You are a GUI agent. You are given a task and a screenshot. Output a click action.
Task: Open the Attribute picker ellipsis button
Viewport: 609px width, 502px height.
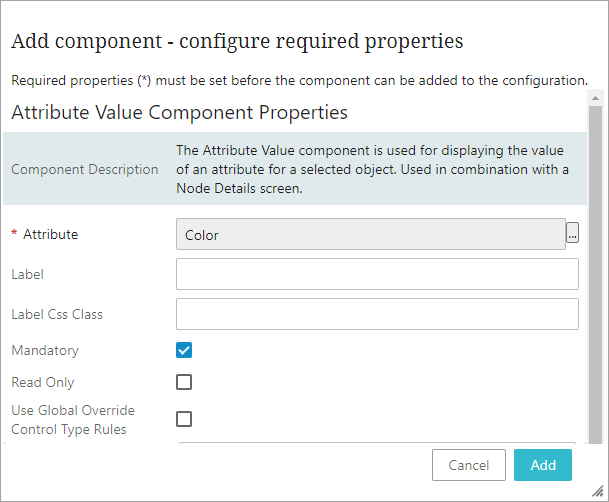572,233
